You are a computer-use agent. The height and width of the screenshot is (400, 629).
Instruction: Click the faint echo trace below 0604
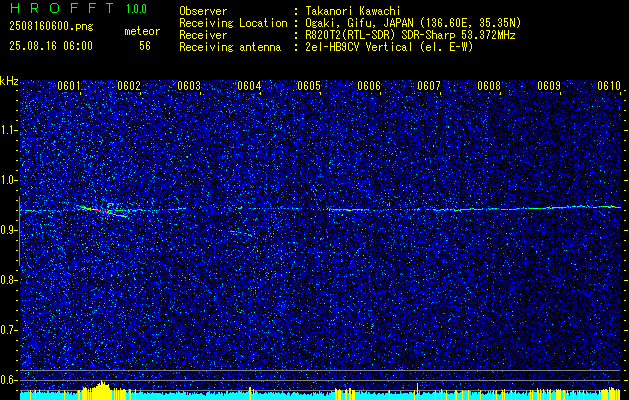pyautogui.click(x=241, y=233)
